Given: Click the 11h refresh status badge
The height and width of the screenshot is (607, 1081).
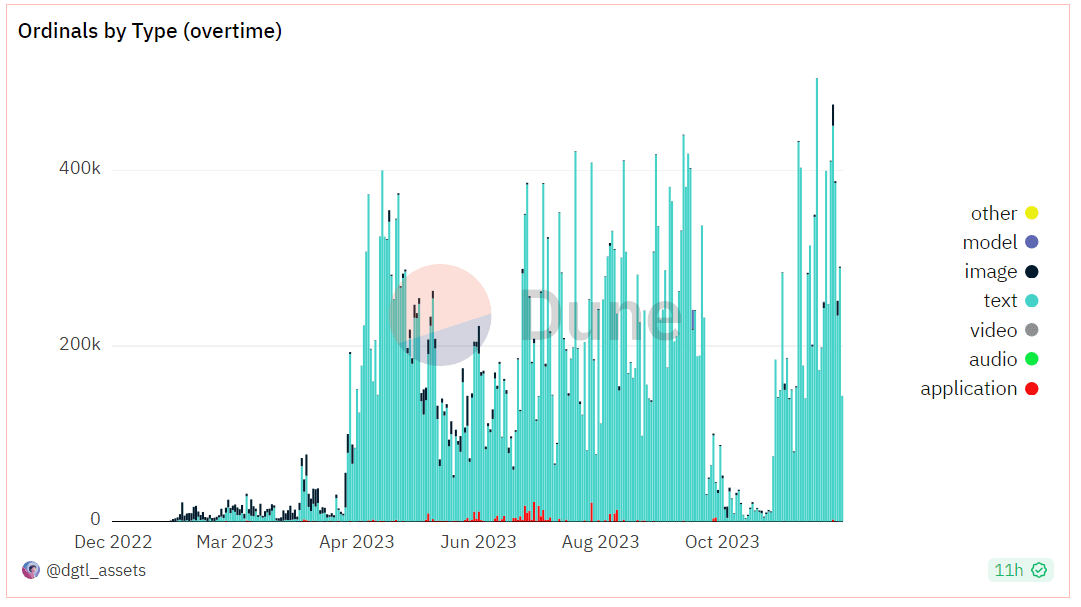Looking at the screenshot, I should [x=1020, y=570].
